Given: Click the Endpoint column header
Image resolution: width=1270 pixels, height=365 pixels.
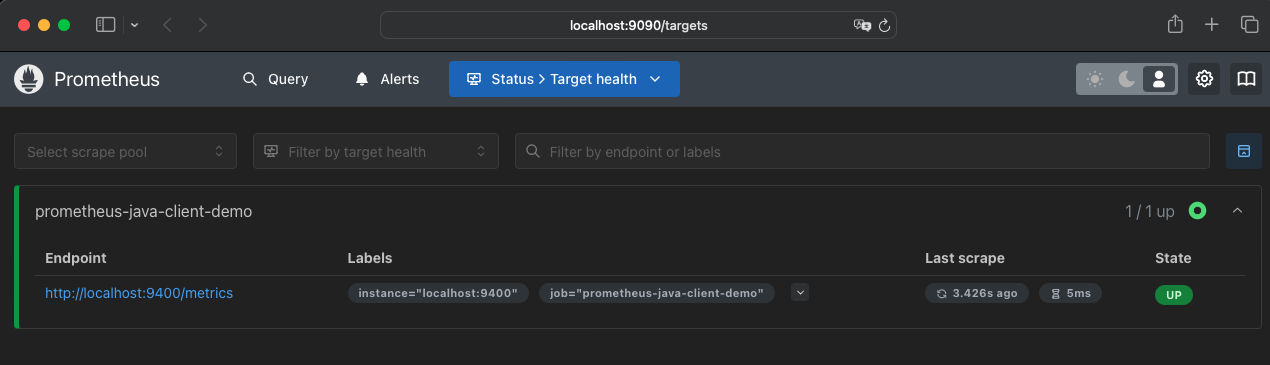Looking at the screenshot, I should [76, 258].
